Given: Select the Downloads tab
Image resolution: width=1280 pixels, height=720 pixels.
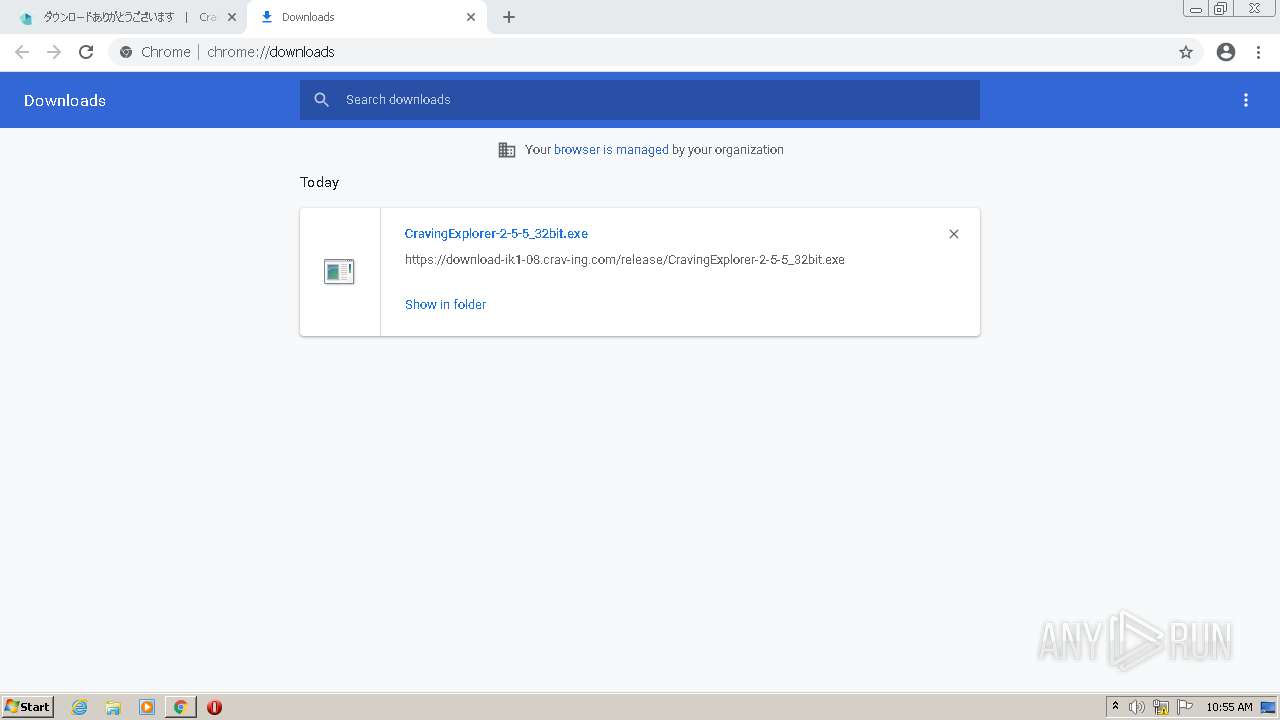Looking at the screenshot, I should 366,17.
